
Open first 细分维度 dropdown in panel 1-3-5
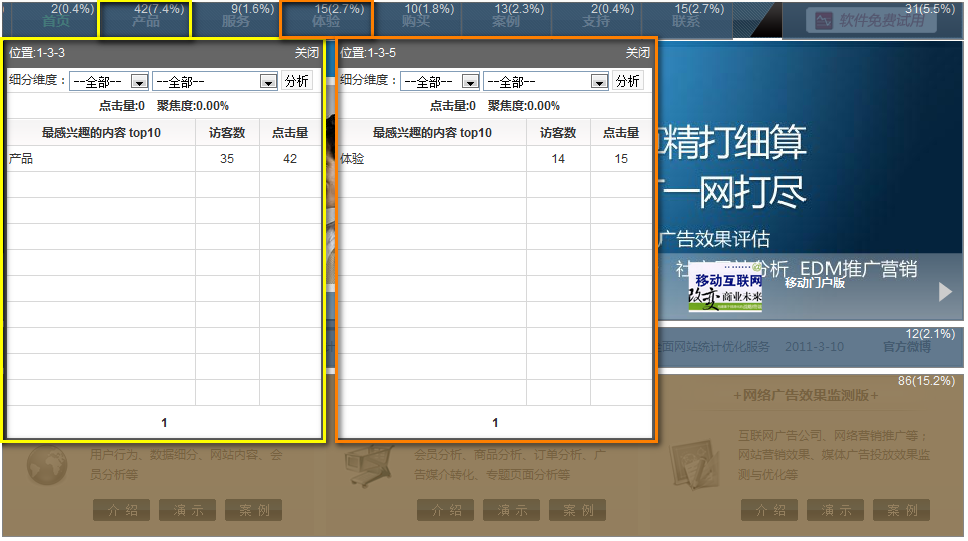click(x=440, y=82)
